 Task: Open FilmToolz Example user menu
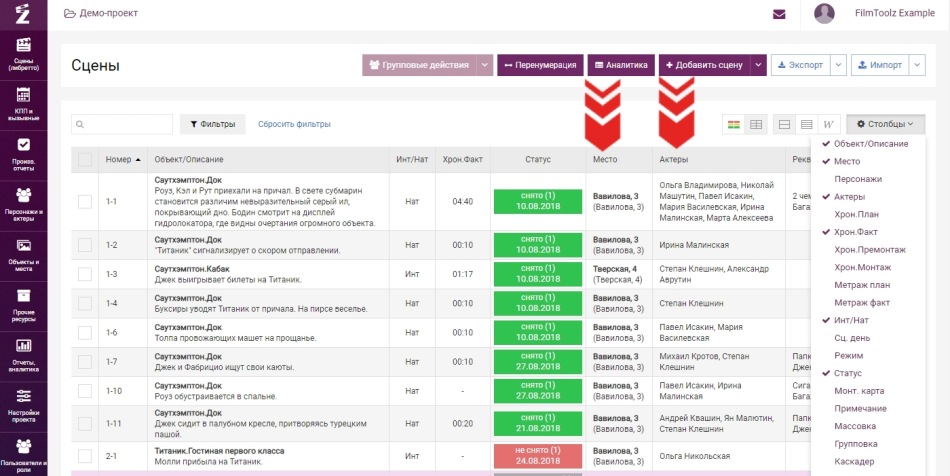click(894, 13)
